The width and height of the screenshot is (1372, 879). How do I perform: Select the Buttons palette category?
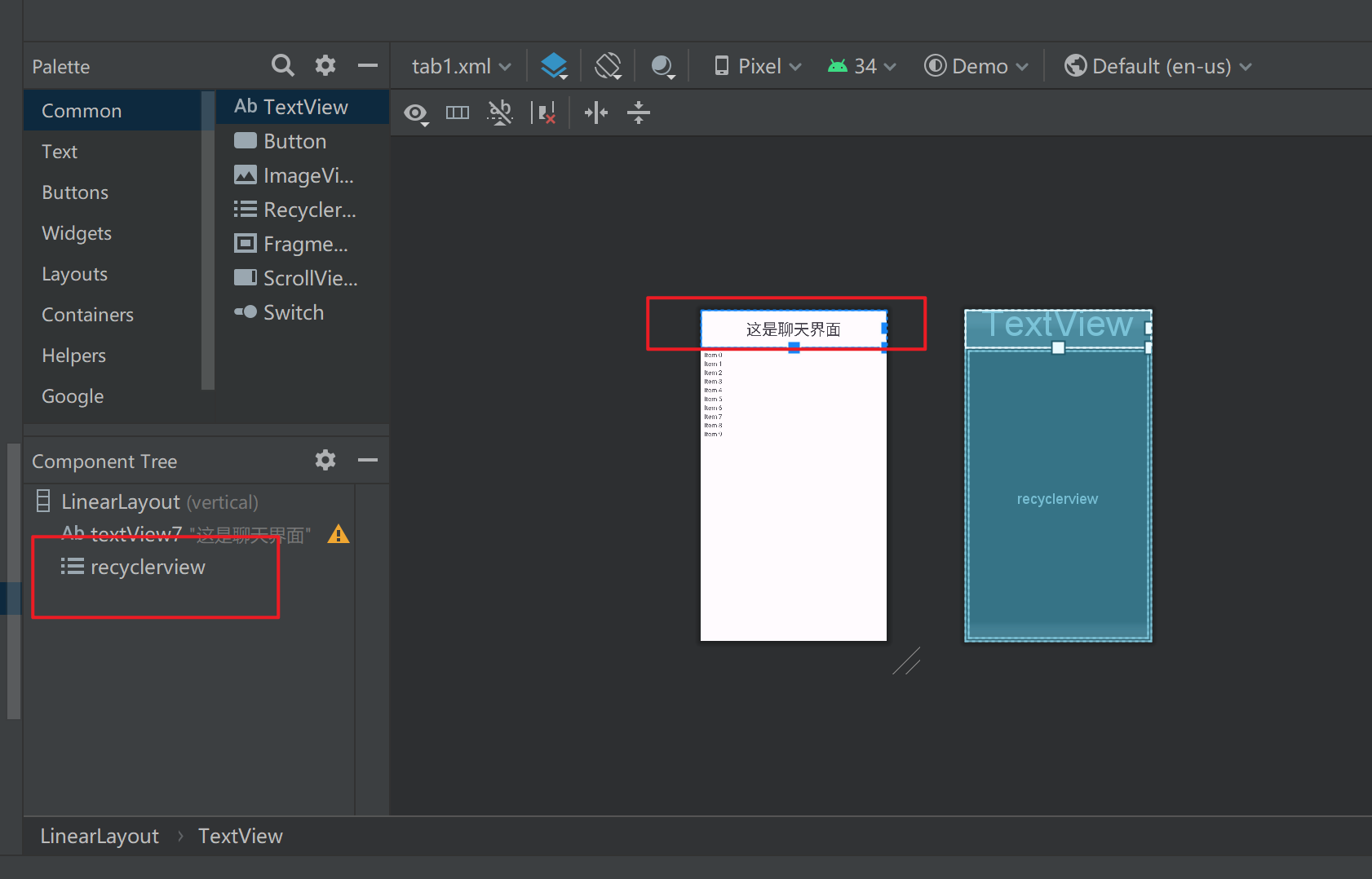(113, 192)
